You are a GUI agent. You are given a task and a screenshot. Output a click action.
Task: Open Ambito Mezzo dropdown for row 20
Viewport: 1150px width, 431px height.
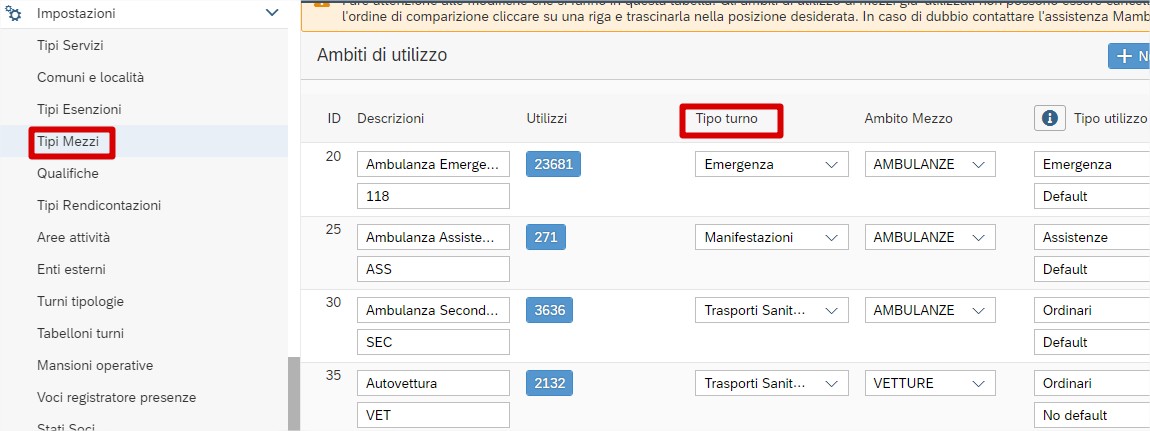(x=929, y=164)
